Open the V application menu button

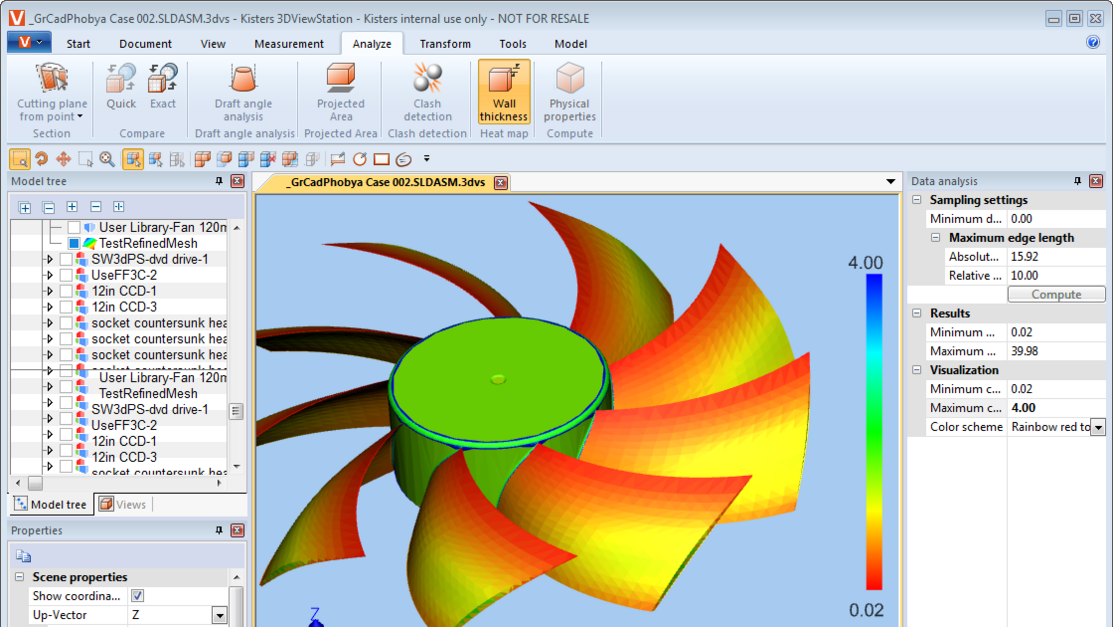tap(29, 43)
